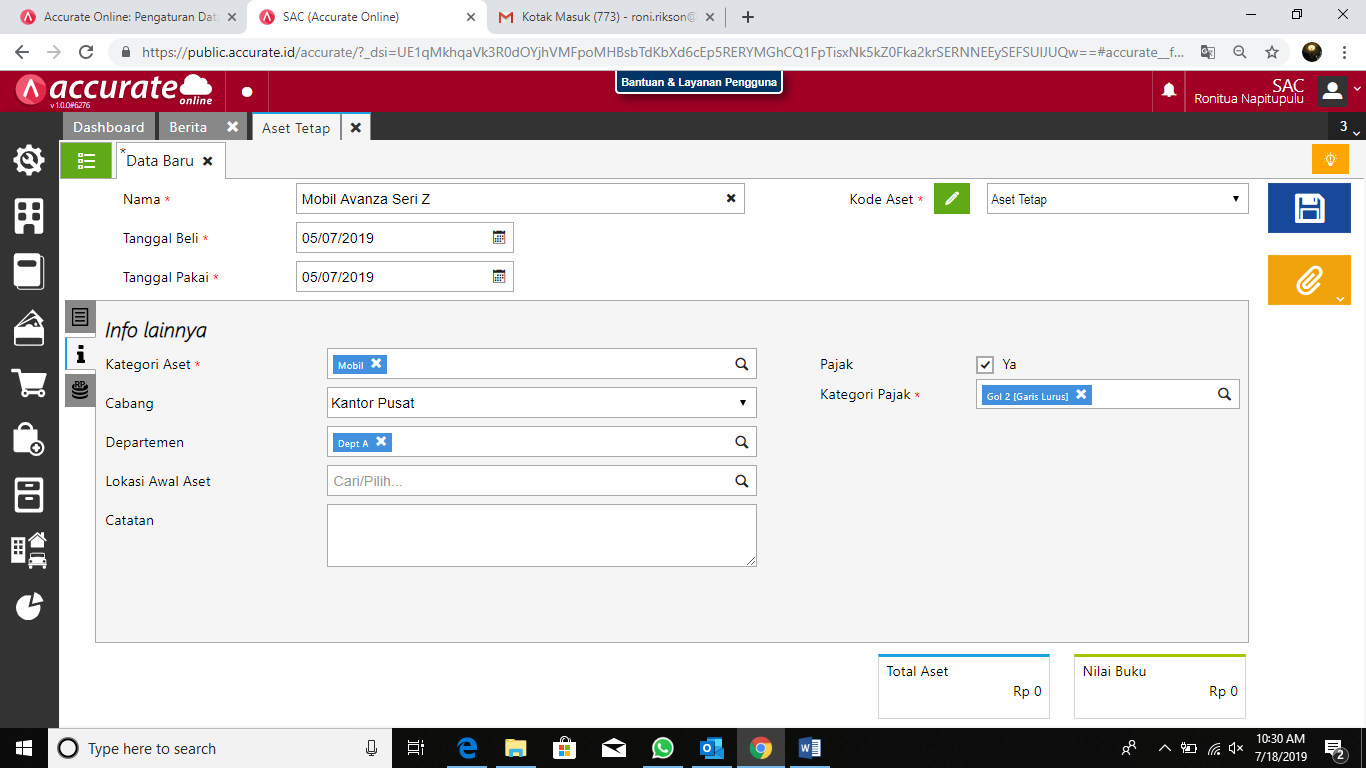This screenshot has height=768, width=1366.
Task: Open calendar picker for Tanggal Pakai
Action: [499, 277]
